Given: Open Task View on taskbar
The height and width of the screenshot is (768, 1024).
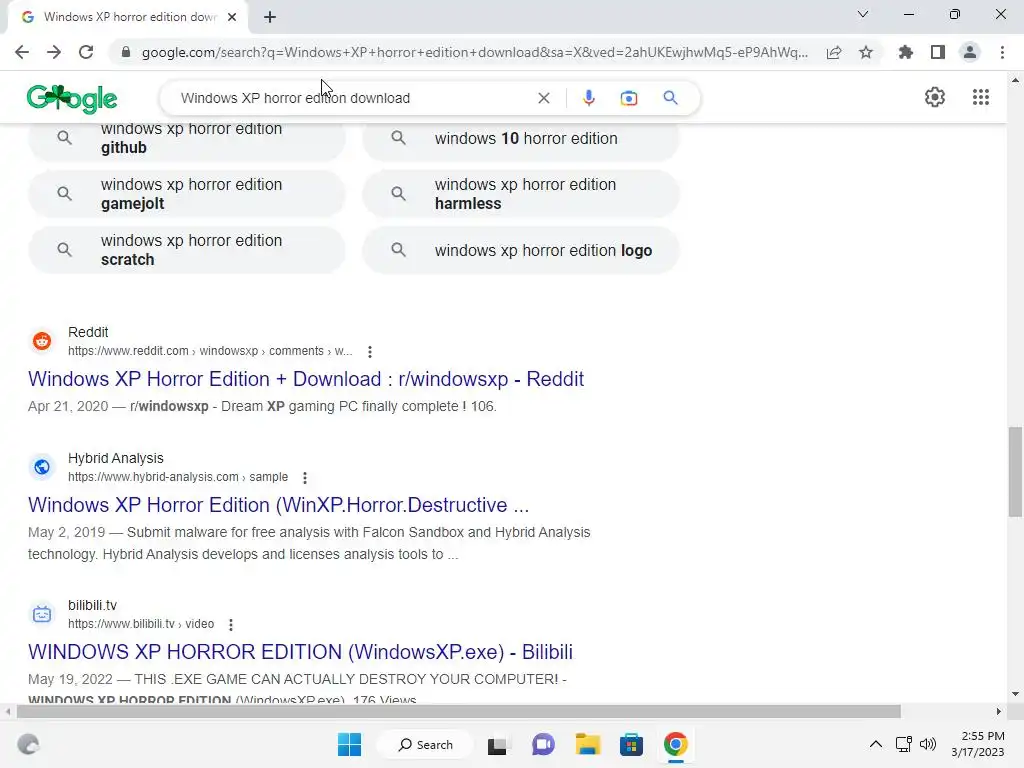Looking at the screenshot, I should (x=497, y=744).
